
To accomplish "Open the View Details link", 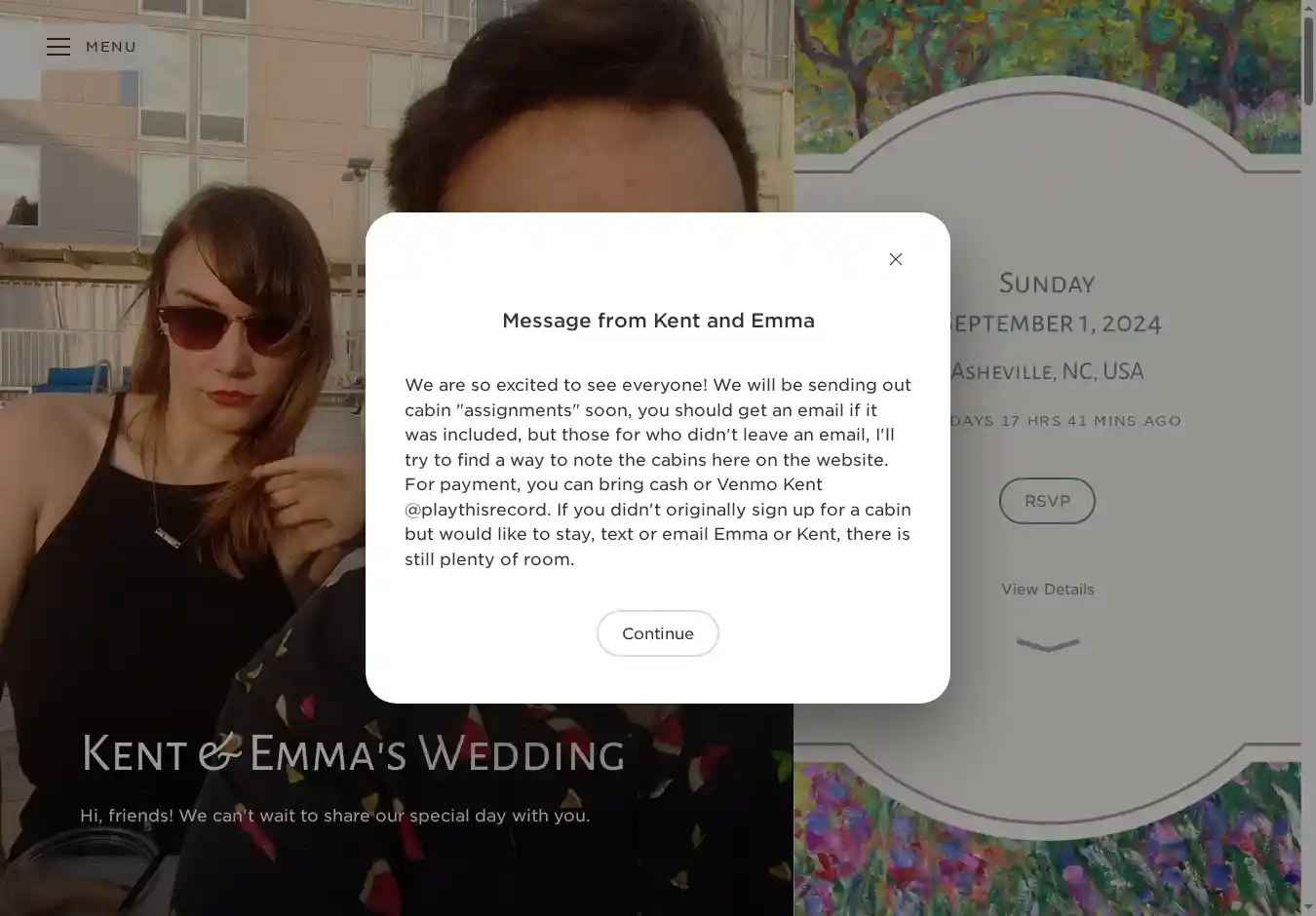I will [x=1047, y=590].
